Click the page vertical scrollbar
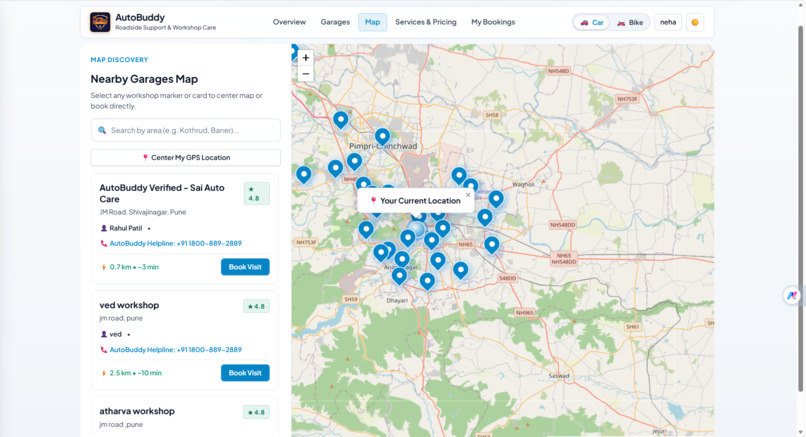The height and width of the screenshot is (437, 806). pos(800,208)
